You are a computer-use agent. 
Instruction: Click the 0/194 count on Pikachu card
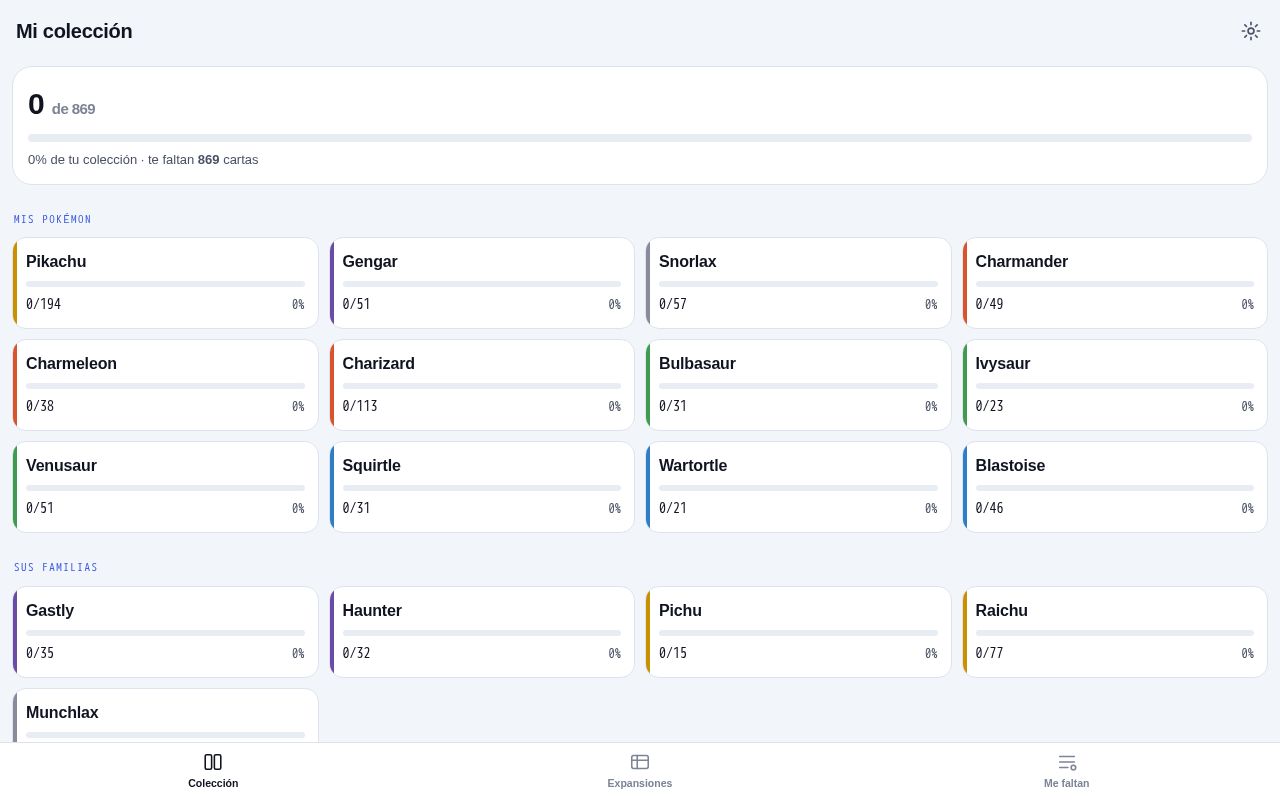(x=43, y=305)
